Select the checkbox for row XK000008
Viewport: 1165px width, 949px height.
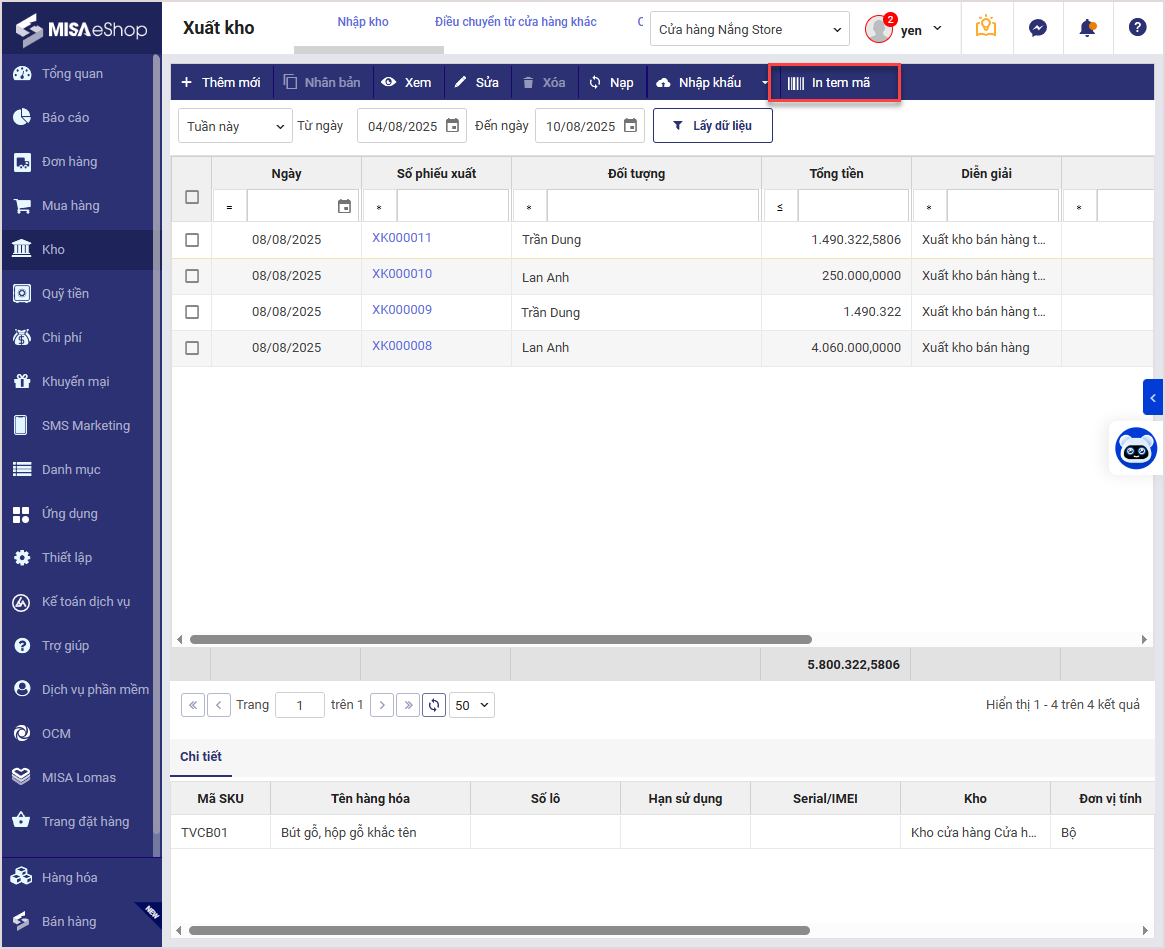click(192, 348)
